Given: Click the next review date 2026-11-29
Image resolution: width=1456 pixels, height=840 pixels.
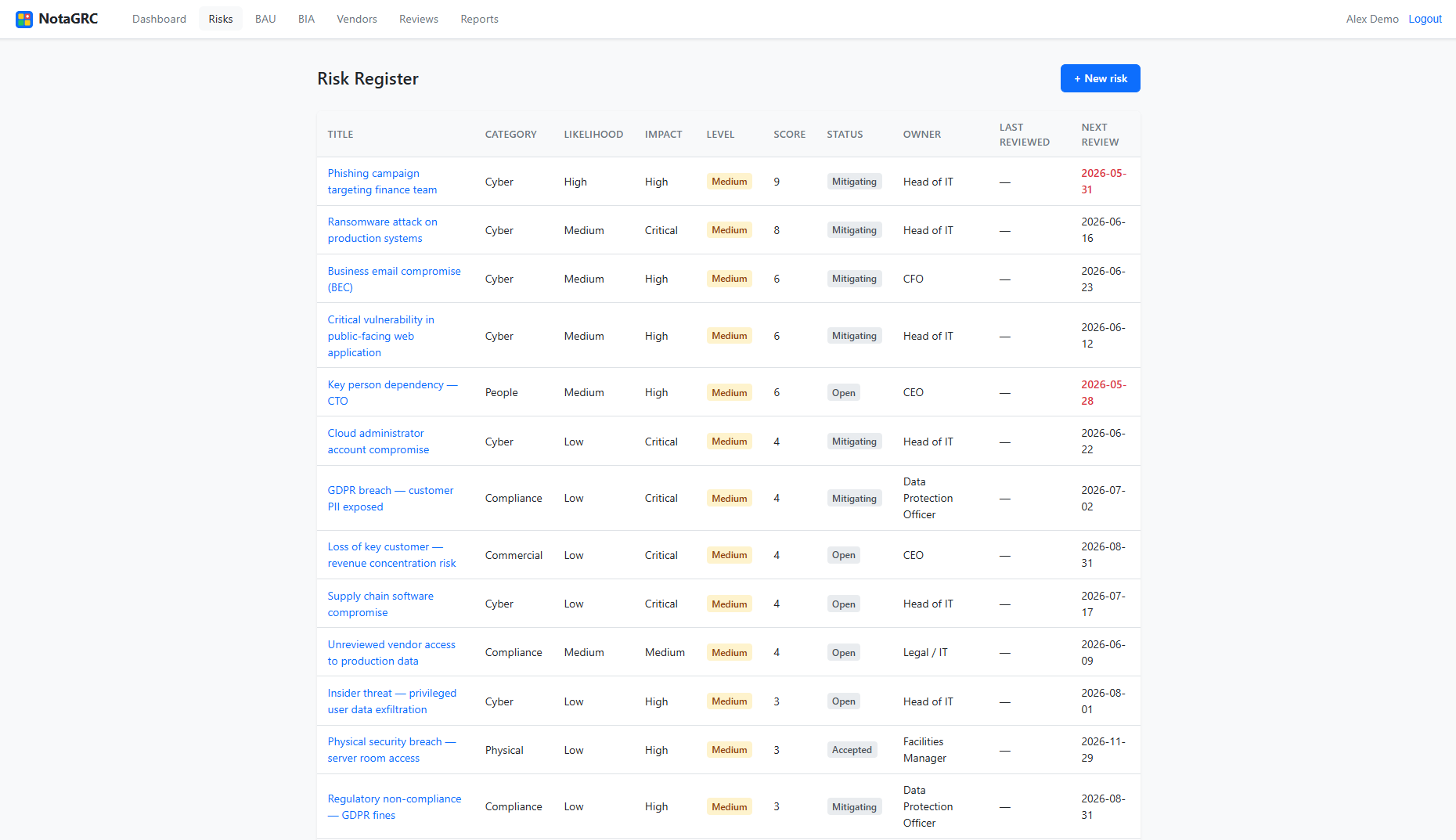Looking at the screenshot, I should tap(1103, 750).
